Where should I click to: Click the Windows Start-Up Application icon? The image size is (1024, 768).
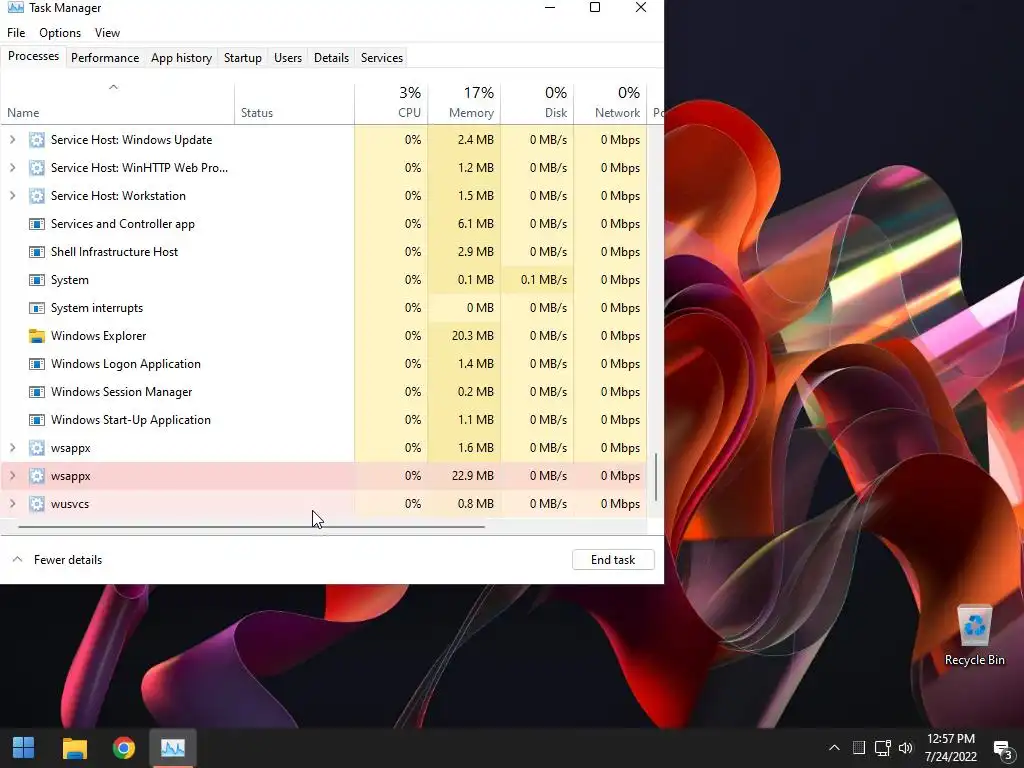(x=37, y=420)
